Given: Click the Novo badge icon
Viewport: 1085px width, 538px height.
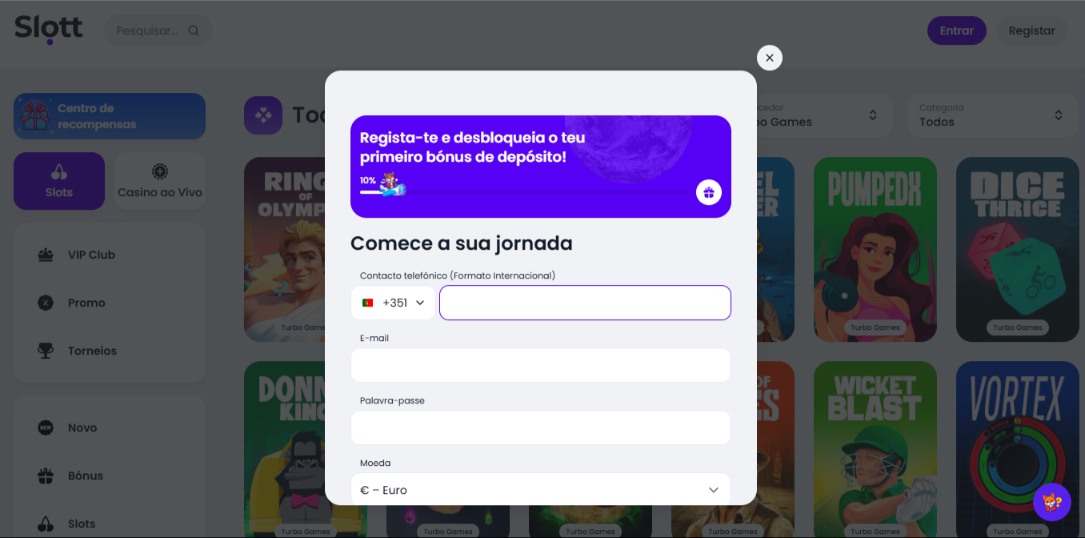Looking at the screenshot, I should tap(46, 428).
